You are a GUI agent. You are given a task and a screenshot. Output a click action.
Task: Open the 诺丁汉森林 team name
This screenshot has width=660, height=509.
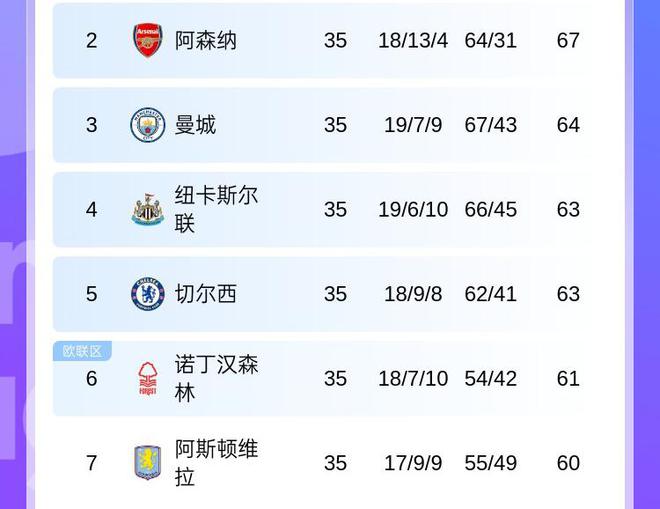(216, 378)
